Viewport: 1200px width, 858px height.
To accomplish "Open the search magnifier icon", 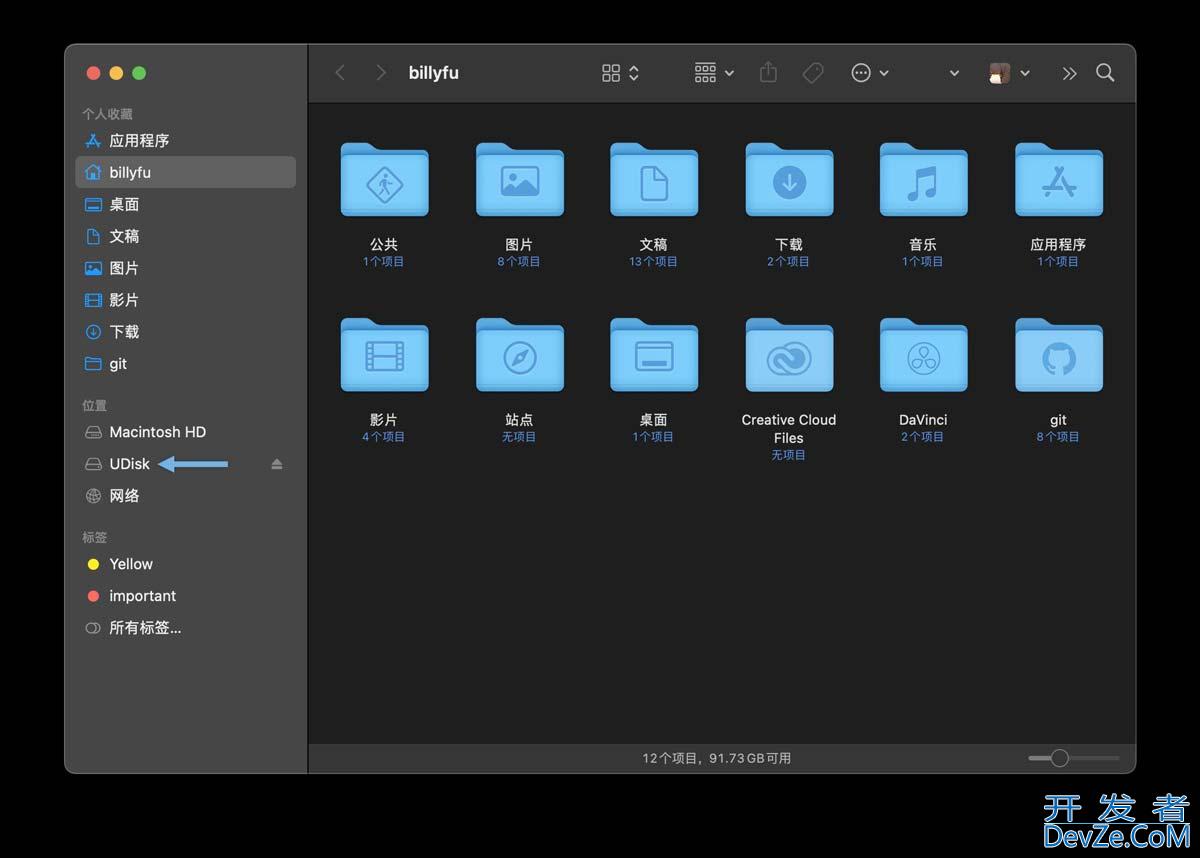I will click(x=1105, y=73).
